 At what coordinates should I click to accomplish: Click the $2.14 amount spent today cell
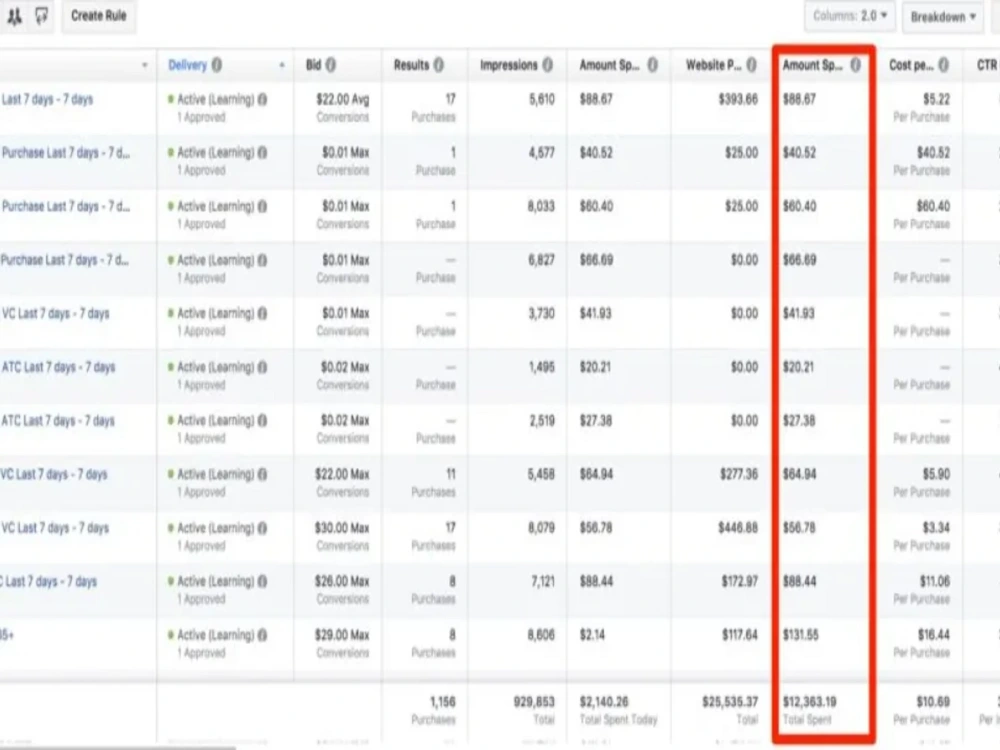[592, 635]
